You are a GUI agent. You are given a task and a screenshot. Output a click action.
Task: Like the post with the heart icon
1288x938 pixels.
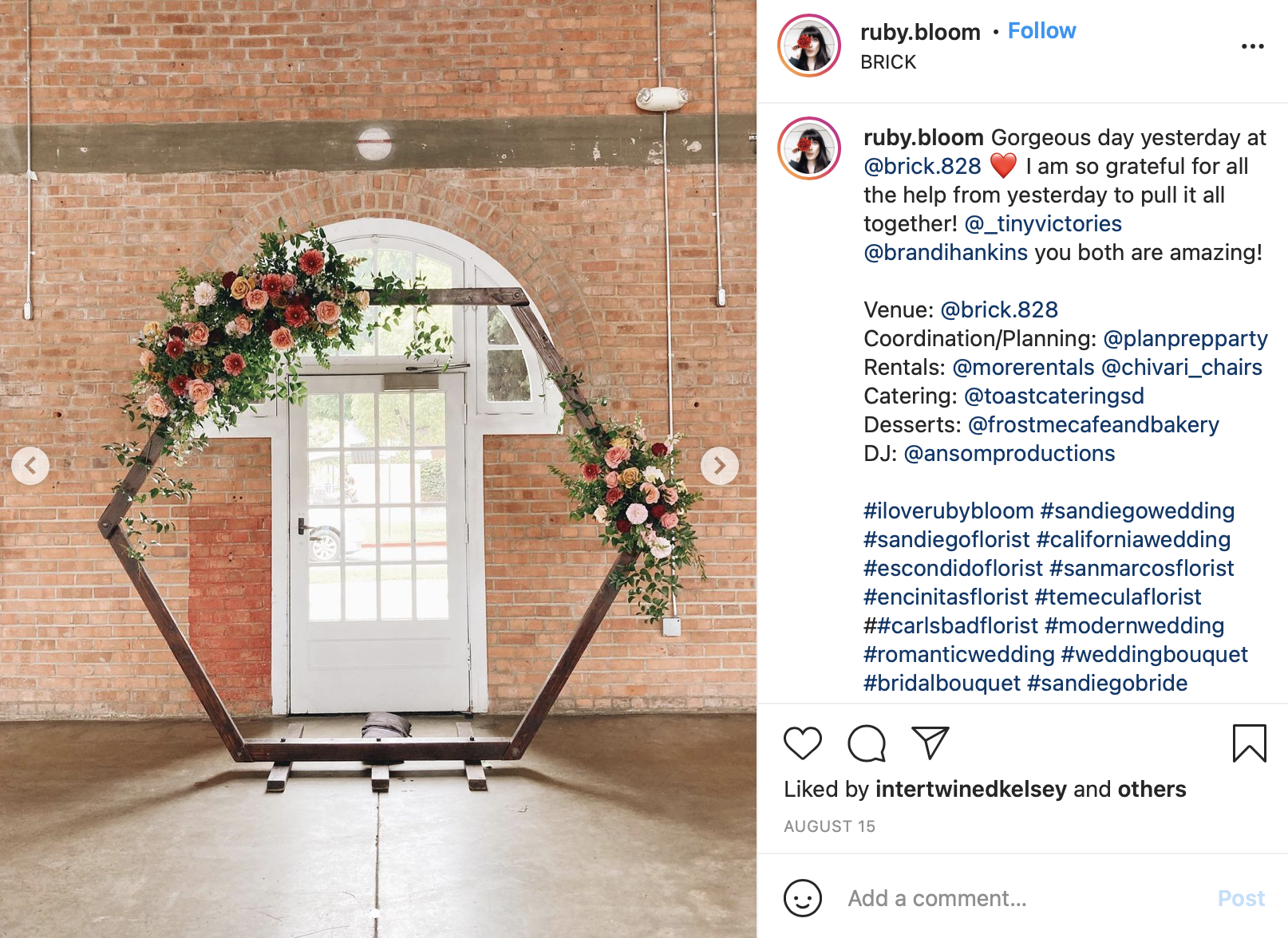tap(803, 743)
